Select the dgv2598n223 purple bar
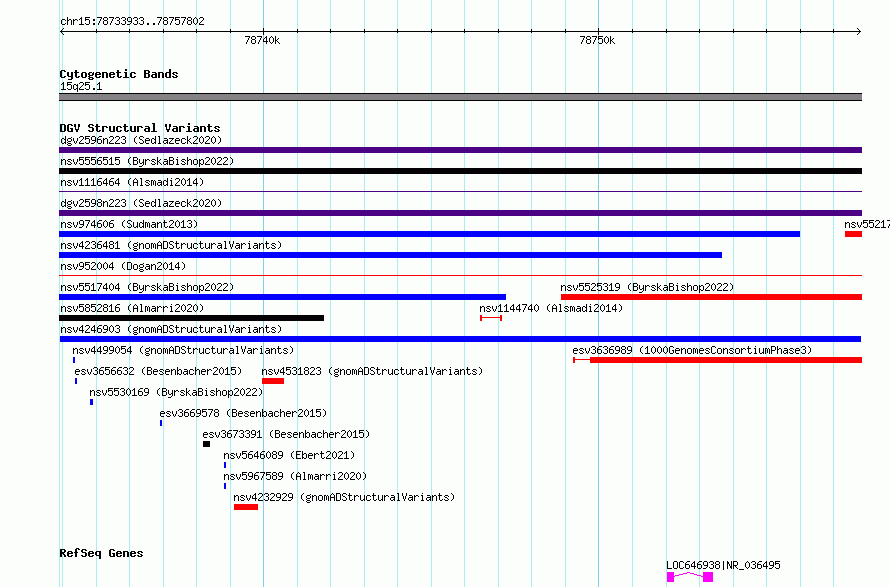The width and height of the screenshot is (890, 587). (460, 213)
